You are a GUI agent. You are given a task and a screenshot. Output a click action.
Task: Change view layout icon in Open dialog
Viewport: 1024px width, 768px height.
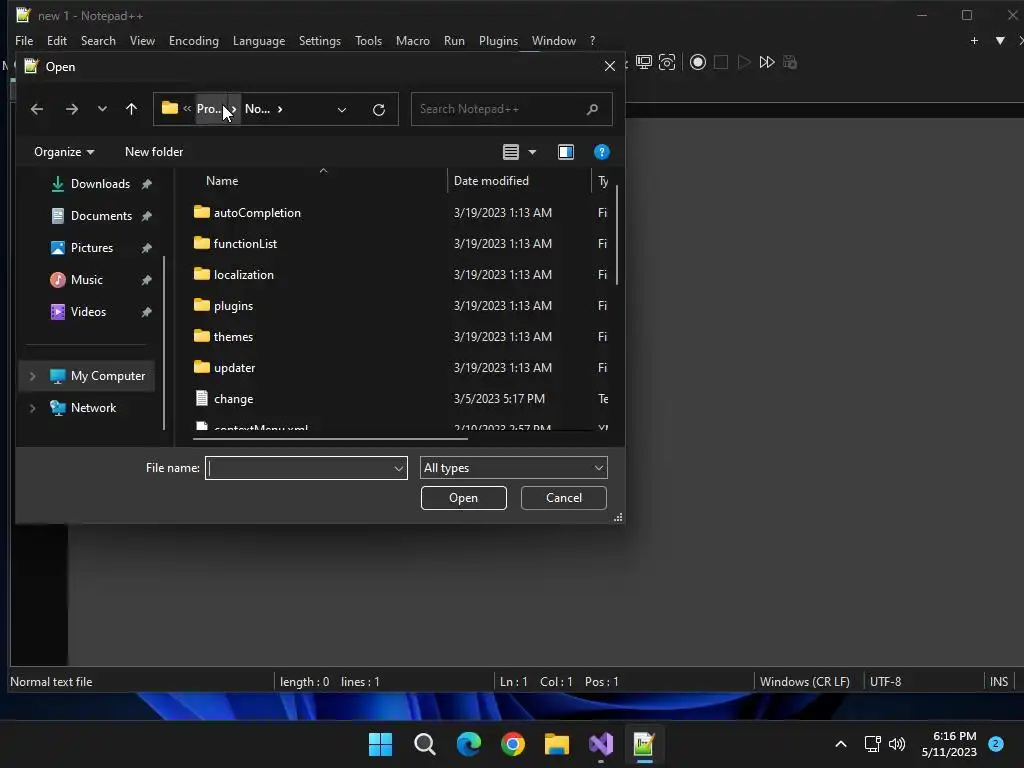[511, 152]
